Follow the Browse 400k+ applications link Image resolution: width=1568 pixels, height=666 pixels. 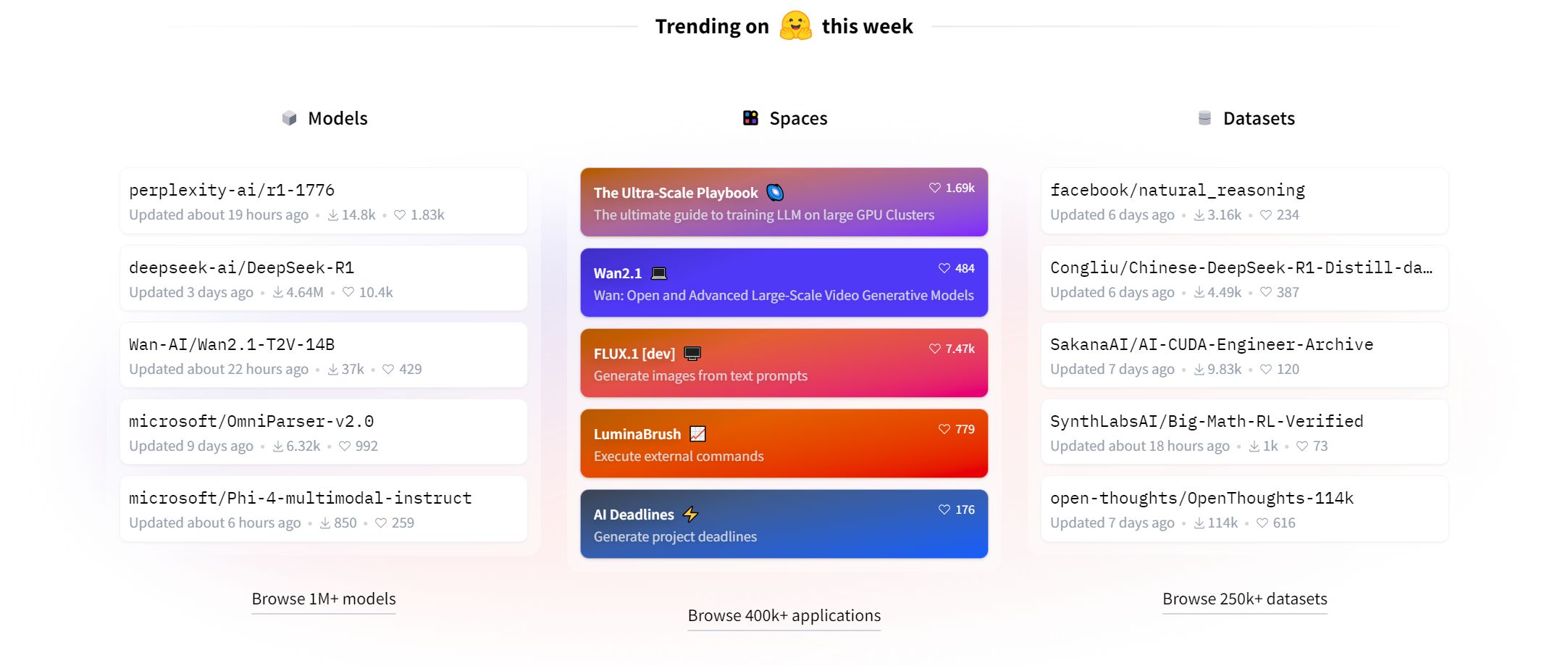pos(784,616)
